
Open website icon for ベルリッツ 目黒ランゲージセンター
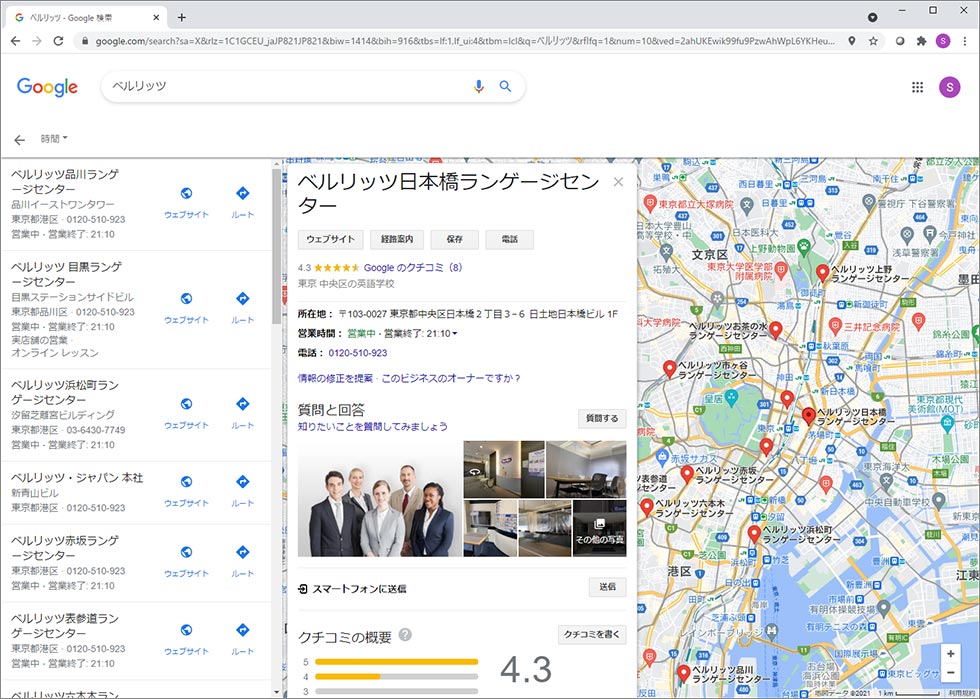[186, 298]
